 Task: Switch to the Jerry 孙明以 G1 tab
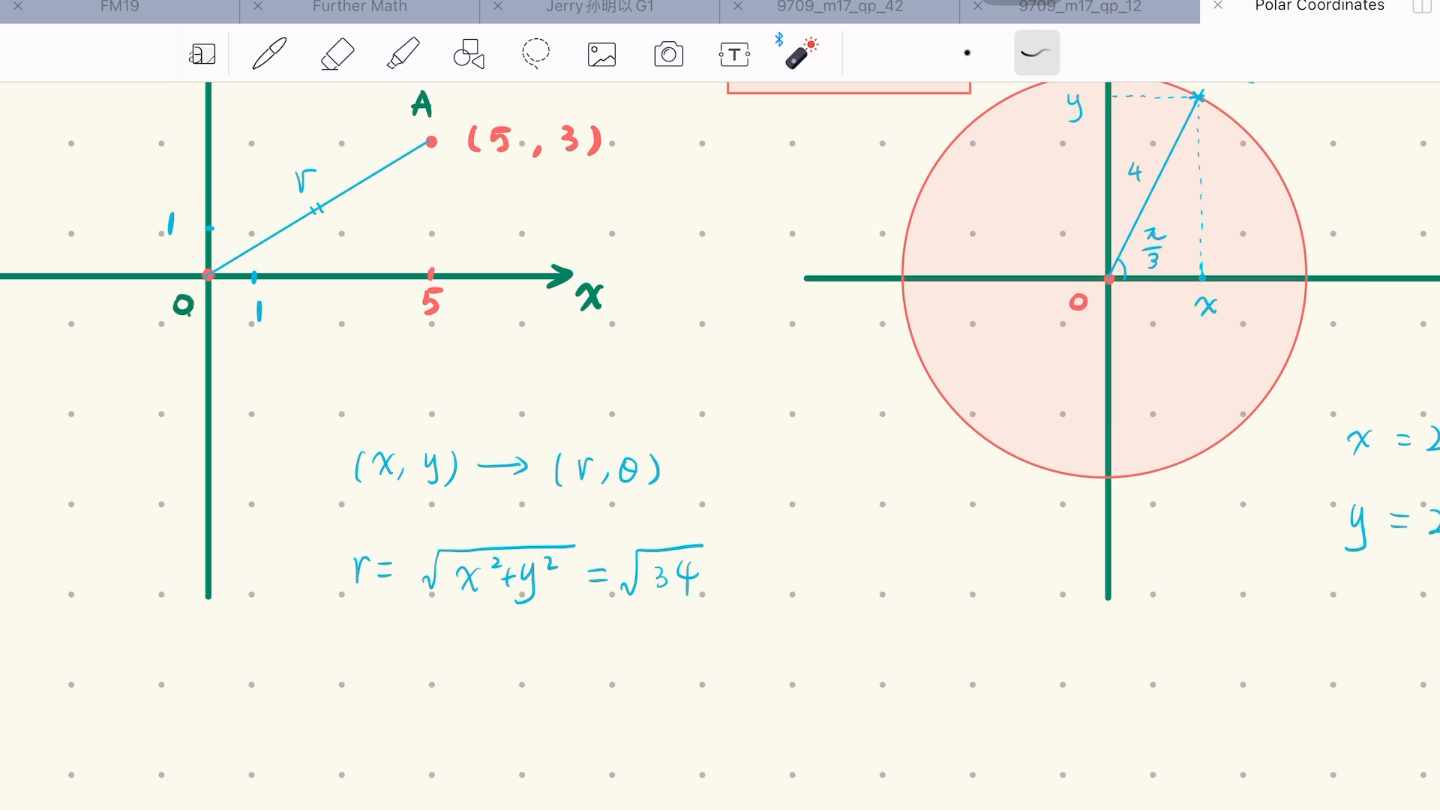pyautogui.click(x=600, y=7)
